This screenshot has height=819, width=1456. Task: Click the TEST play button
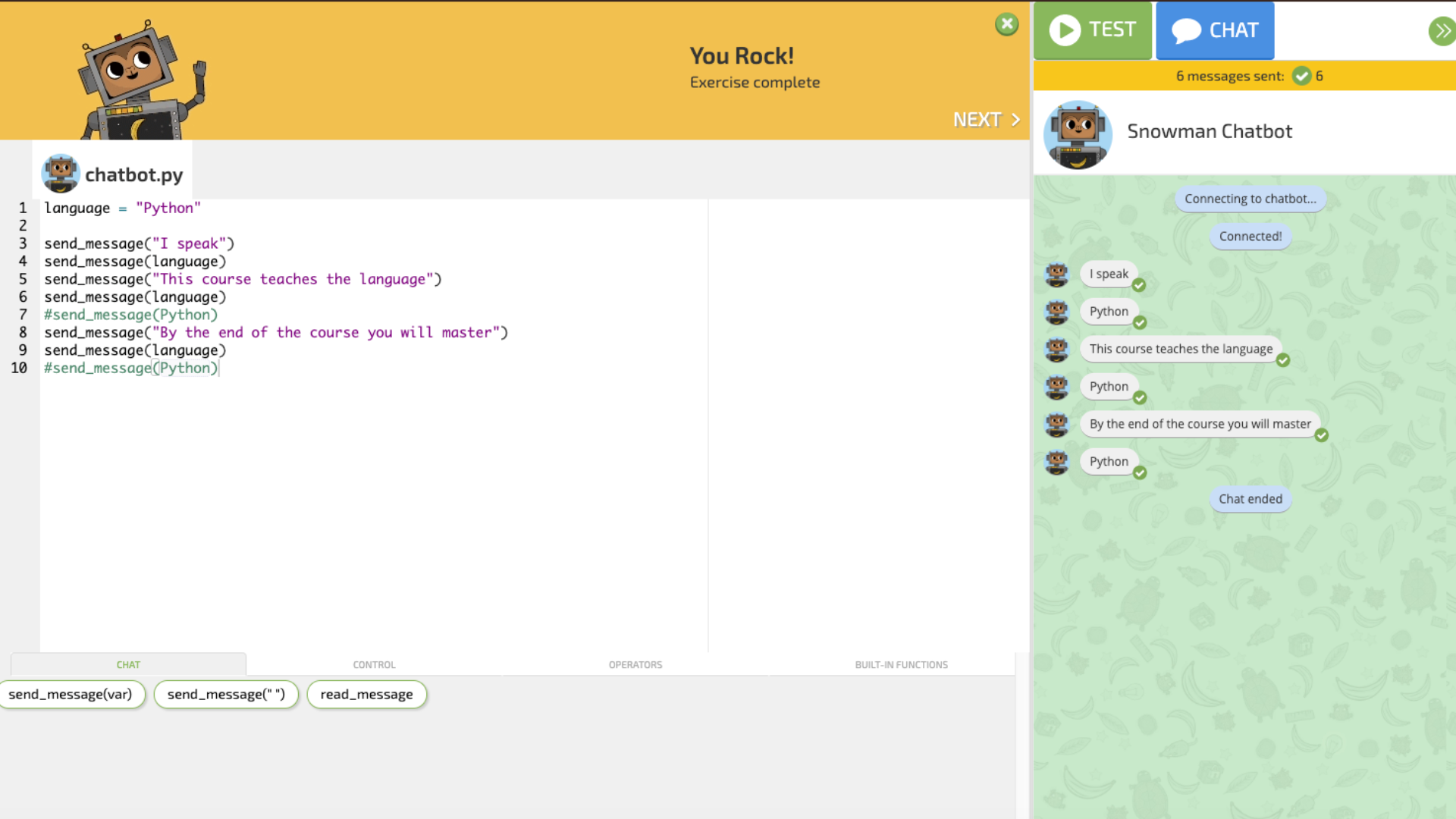(x=1092, y=30)
